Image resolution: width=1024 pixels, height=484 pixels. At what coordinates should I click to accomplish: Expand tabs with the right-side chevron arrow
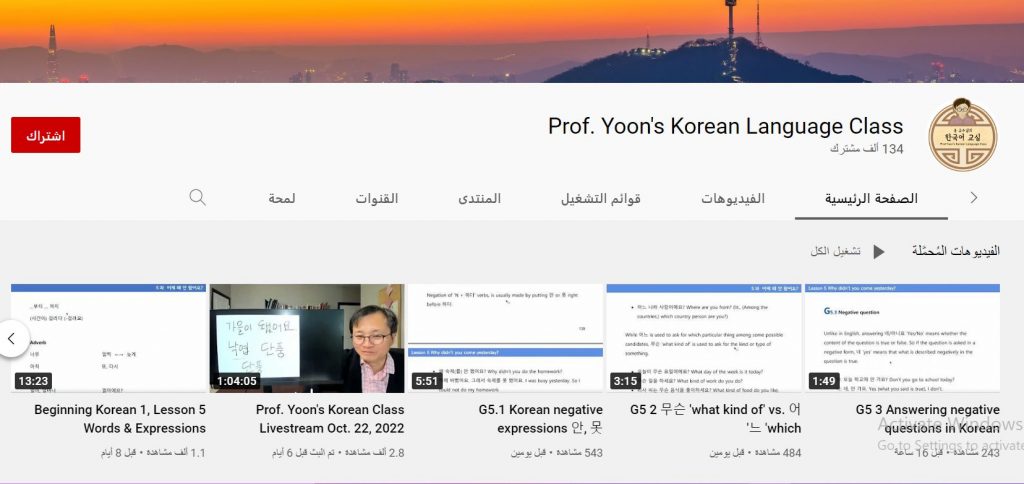[x=974, y=198]
